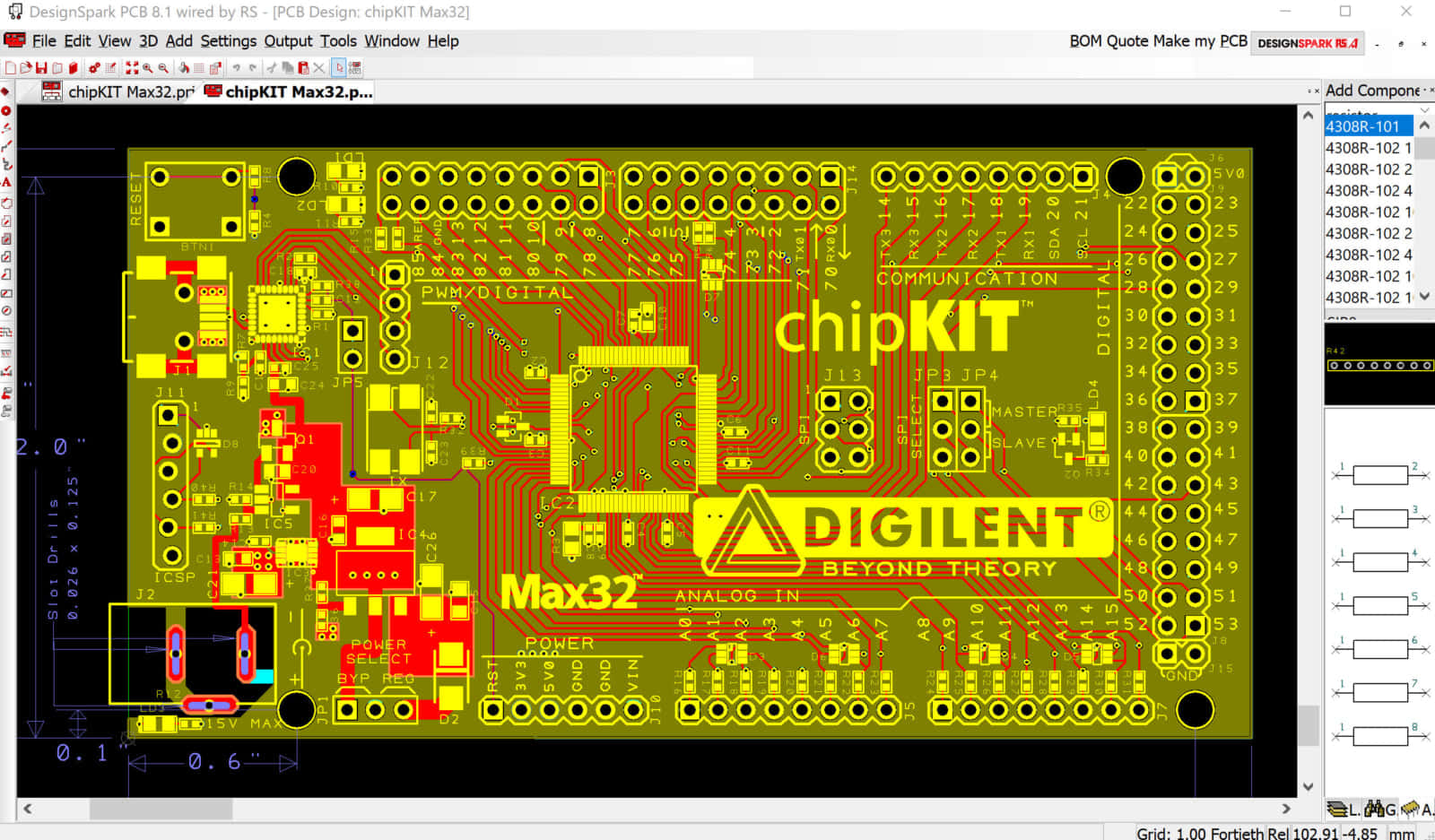This screenshot has height=840, width=1435.
Task: Select the Add Text 'A' tool
Action: (5, 182)
